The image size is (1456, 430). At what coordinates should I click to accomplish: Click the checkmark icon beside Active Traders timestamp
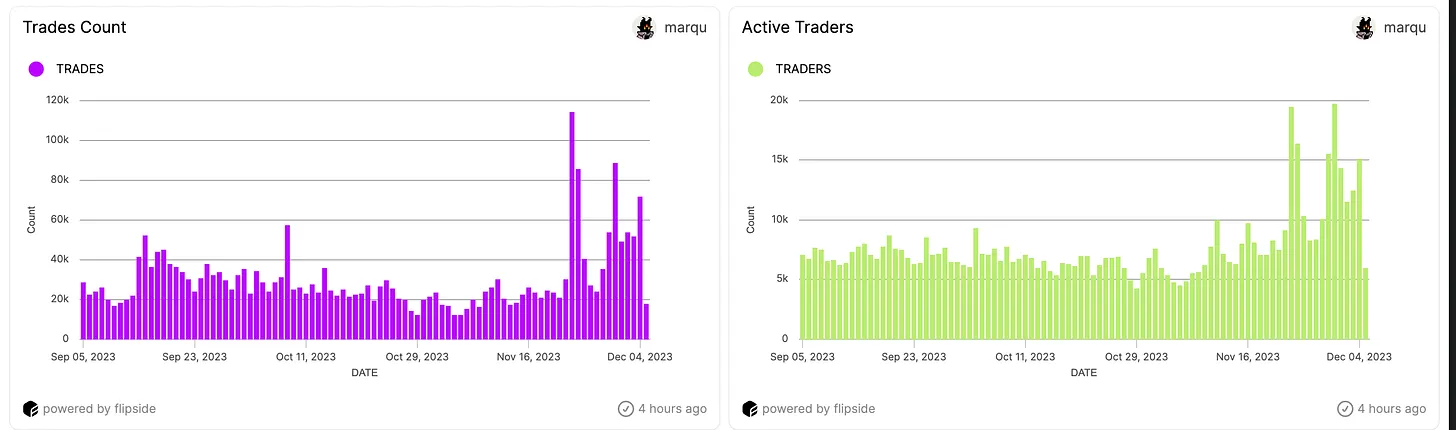pyautogui.click(x=1345, y=408)
